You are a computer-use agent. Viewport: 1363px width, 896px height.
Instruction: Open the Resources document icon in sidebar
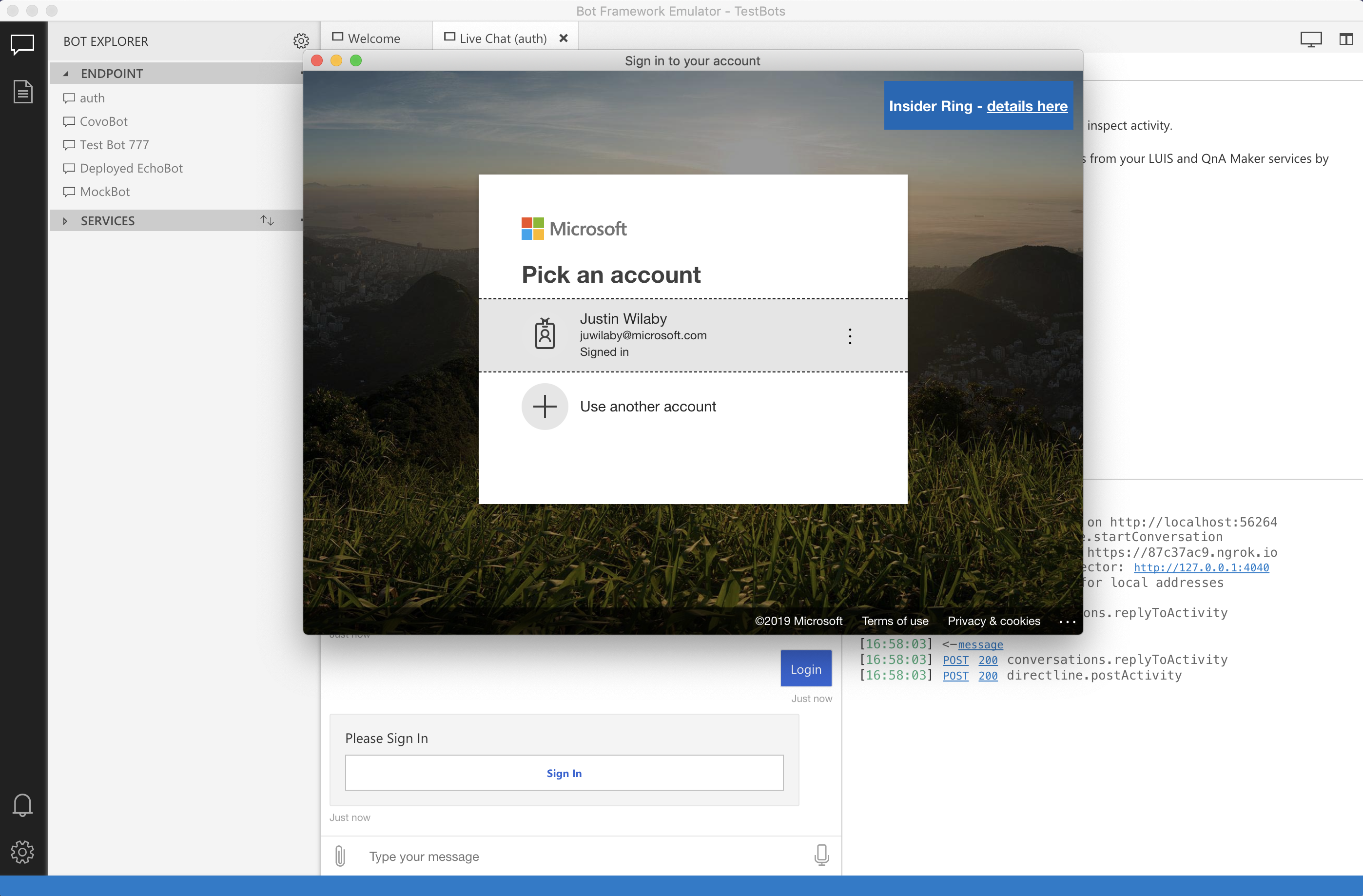point(23,92)
